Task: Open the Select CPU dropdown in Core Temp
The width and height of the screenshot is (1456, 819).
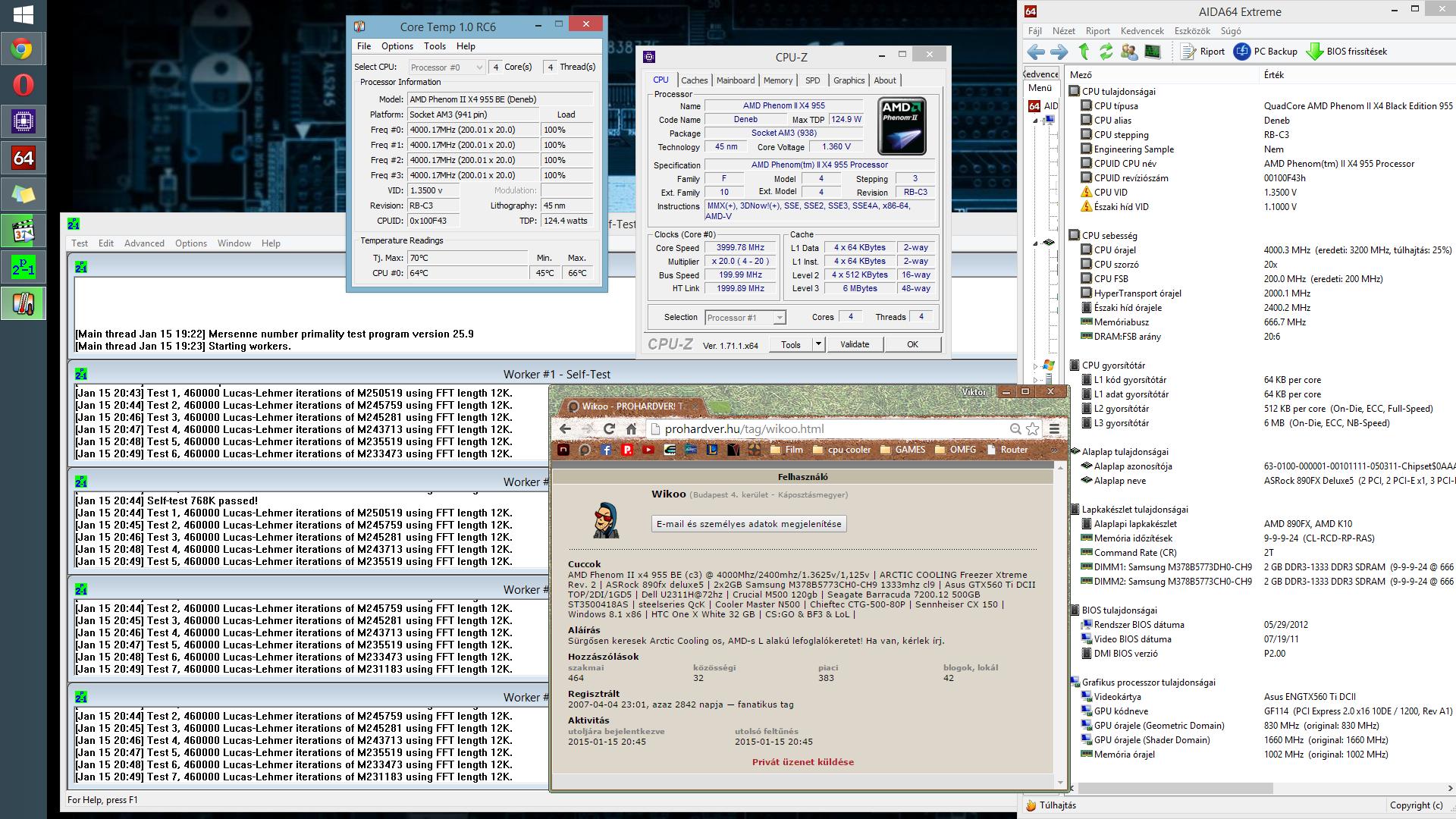Action: (x=447, y=67)
